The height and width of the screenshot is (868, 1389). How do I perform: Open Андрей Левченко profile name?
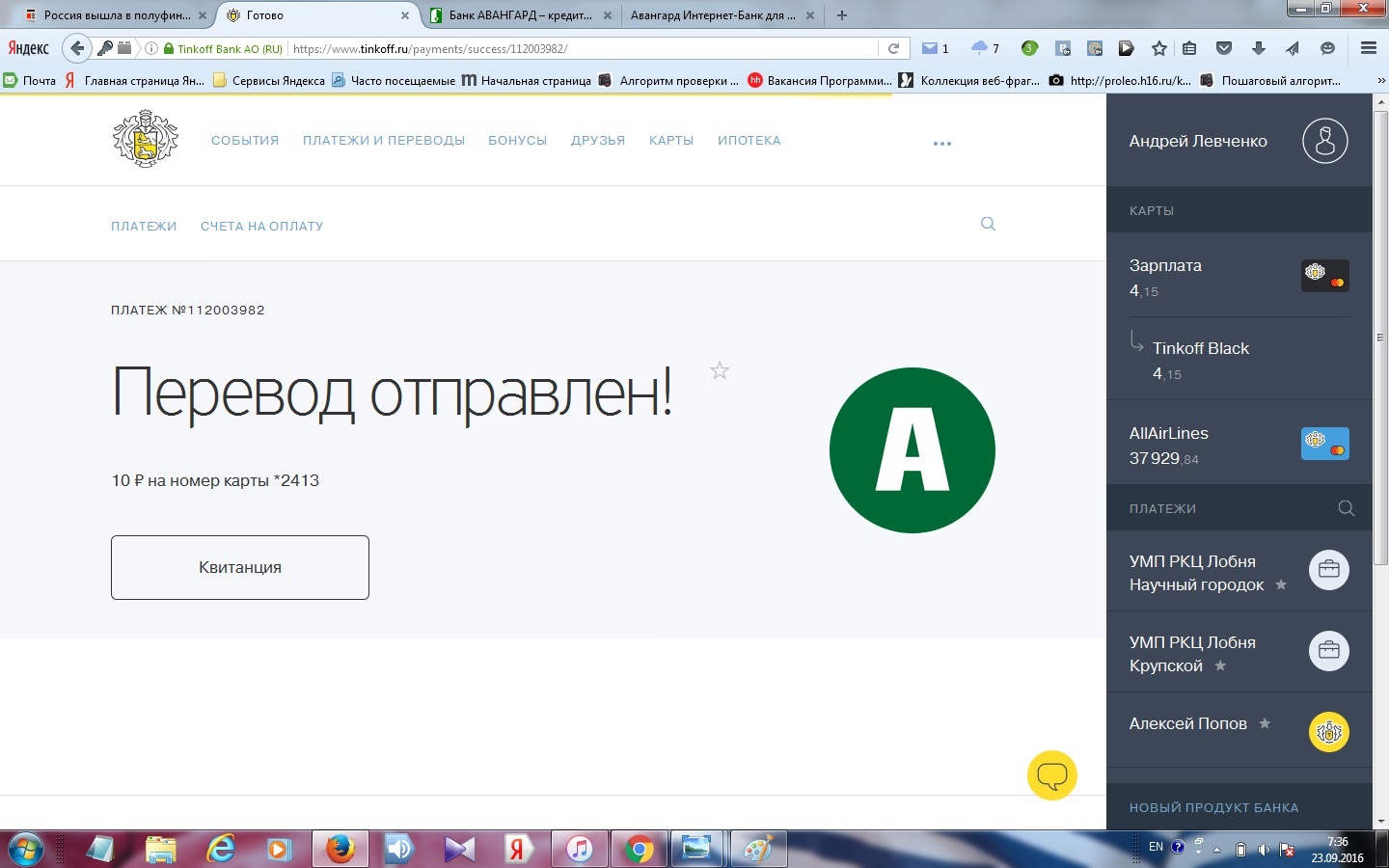pyautogui.click(x=1198, y=141)
